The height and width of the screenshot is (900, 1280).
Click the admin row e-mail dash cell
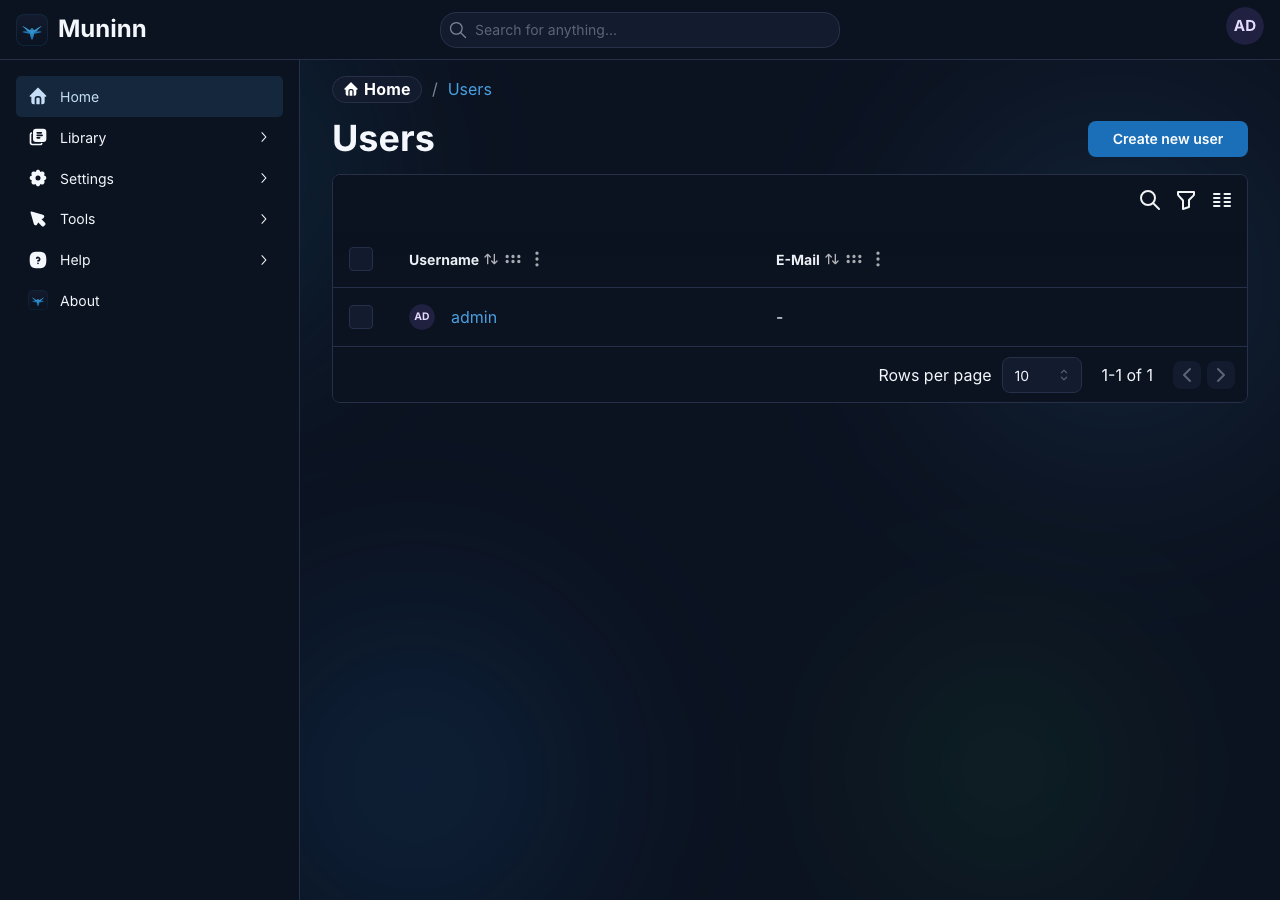click(779, 318)
